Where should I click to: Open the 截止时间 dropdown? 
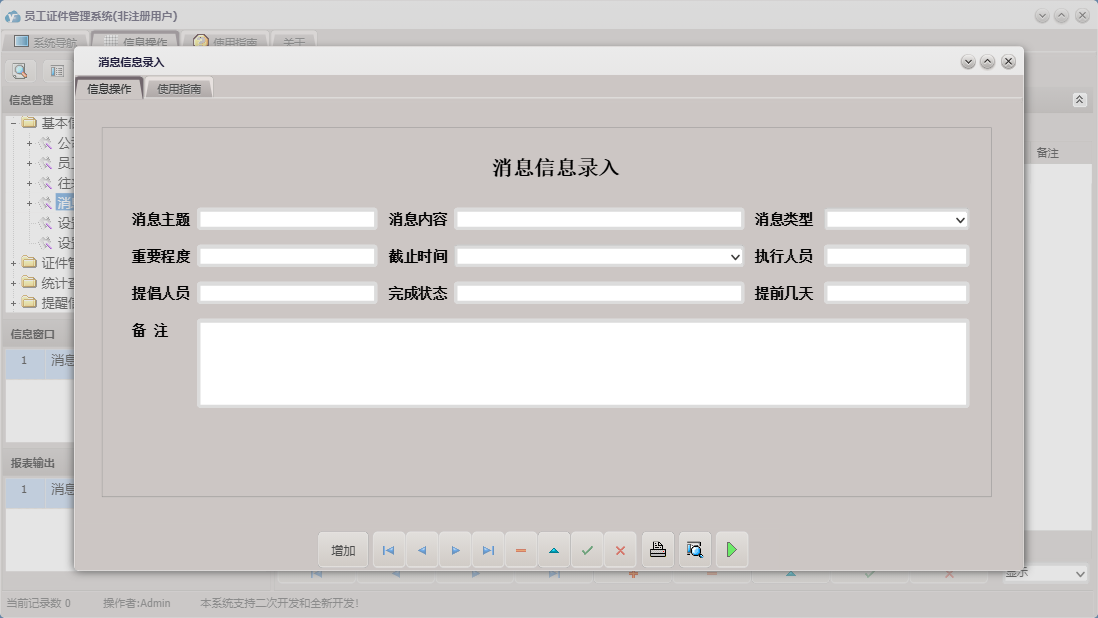[731, 255]
